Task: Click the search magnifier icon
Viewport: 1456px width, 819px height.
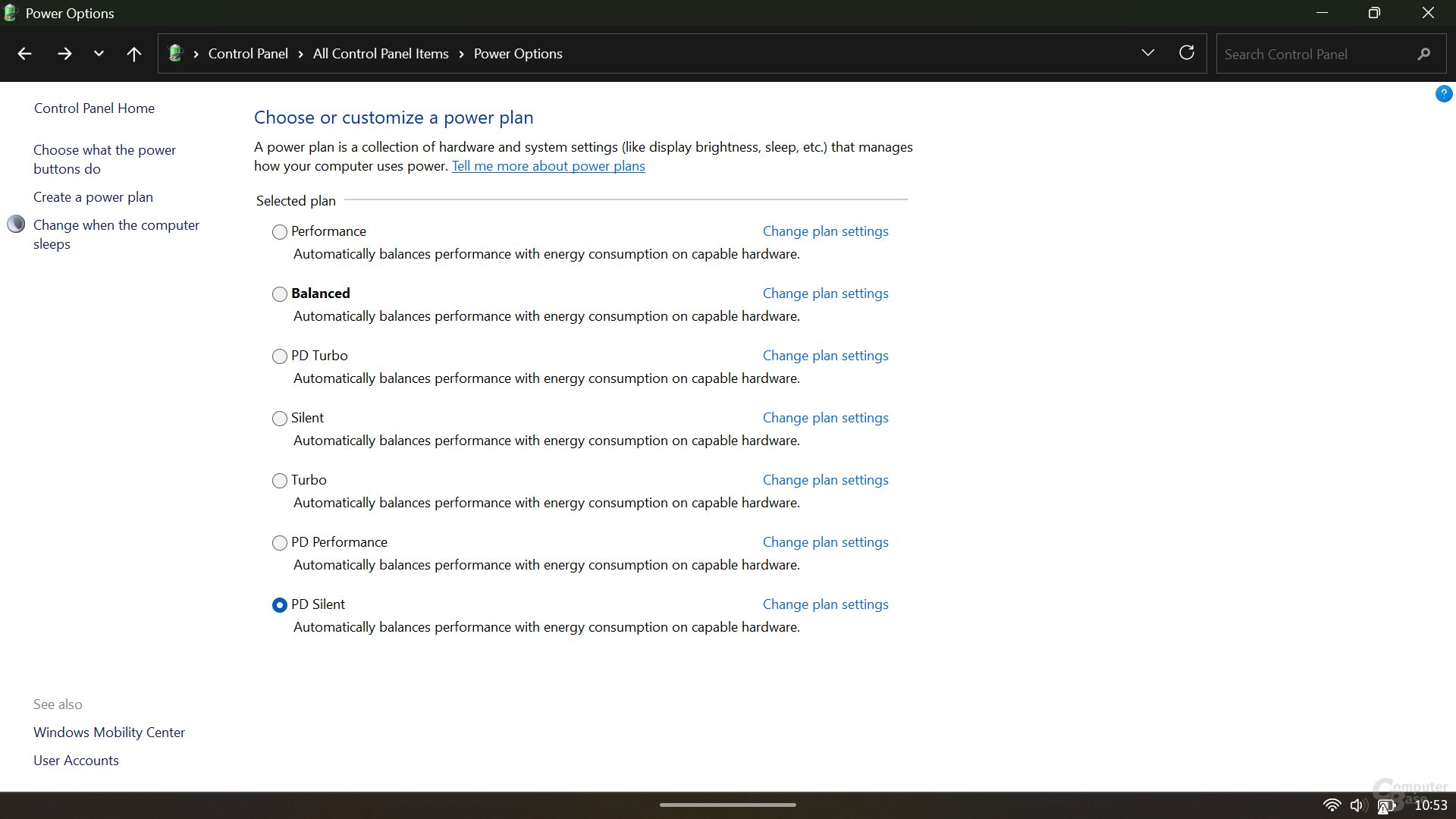Action: click(1423, 54)
